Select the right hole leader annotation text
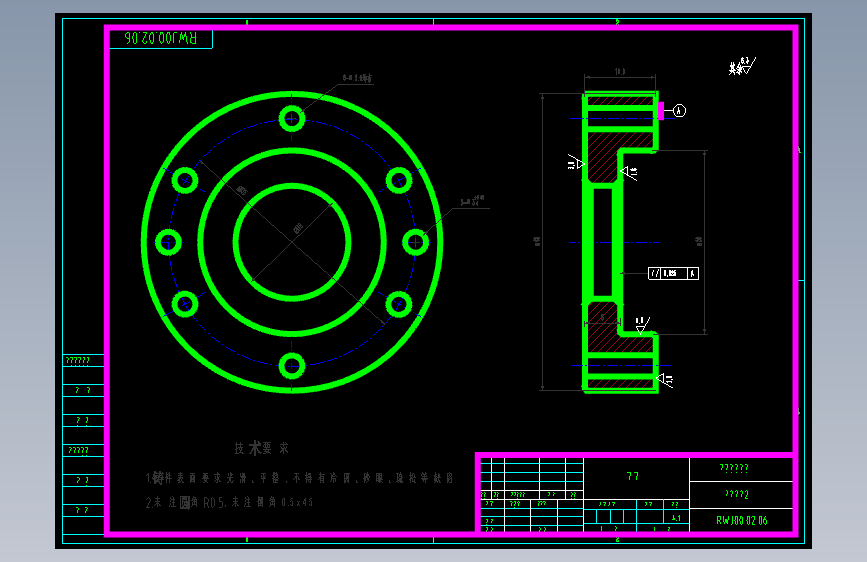The image size is (867, 562). tap(473, 201)
